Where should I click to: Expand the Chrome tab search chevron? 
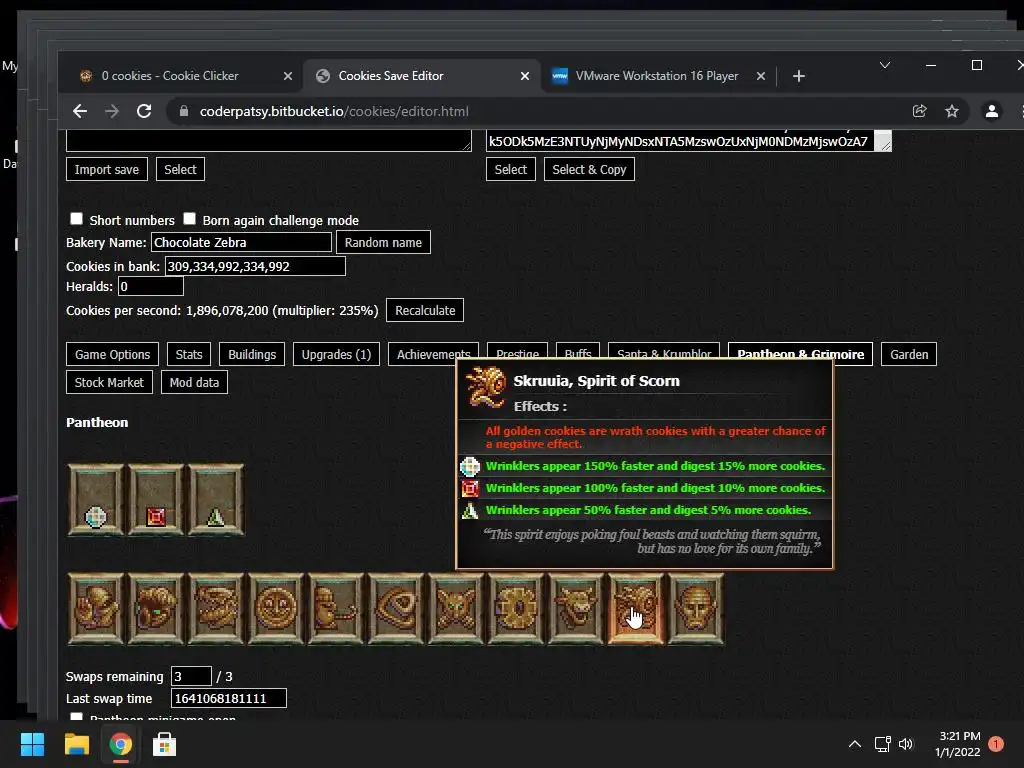pos(885,65)
